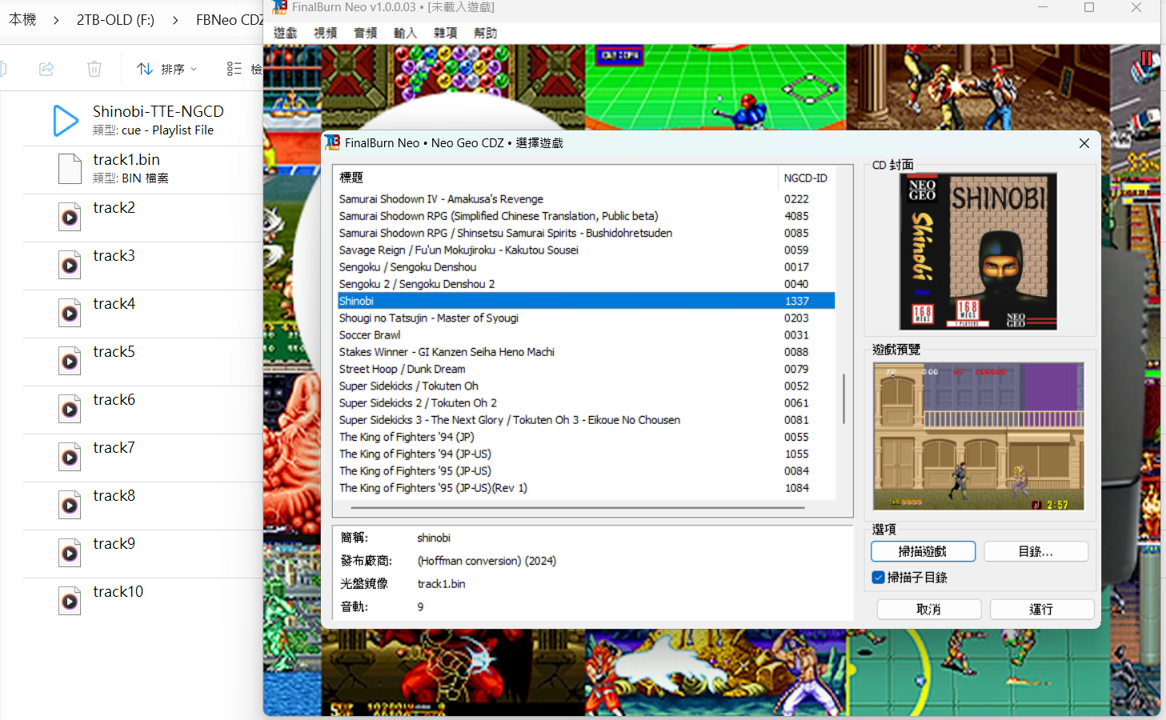This screenshot has height=720, width=1166.
Task: Select the track7 audio file
Action: (143, 456)
